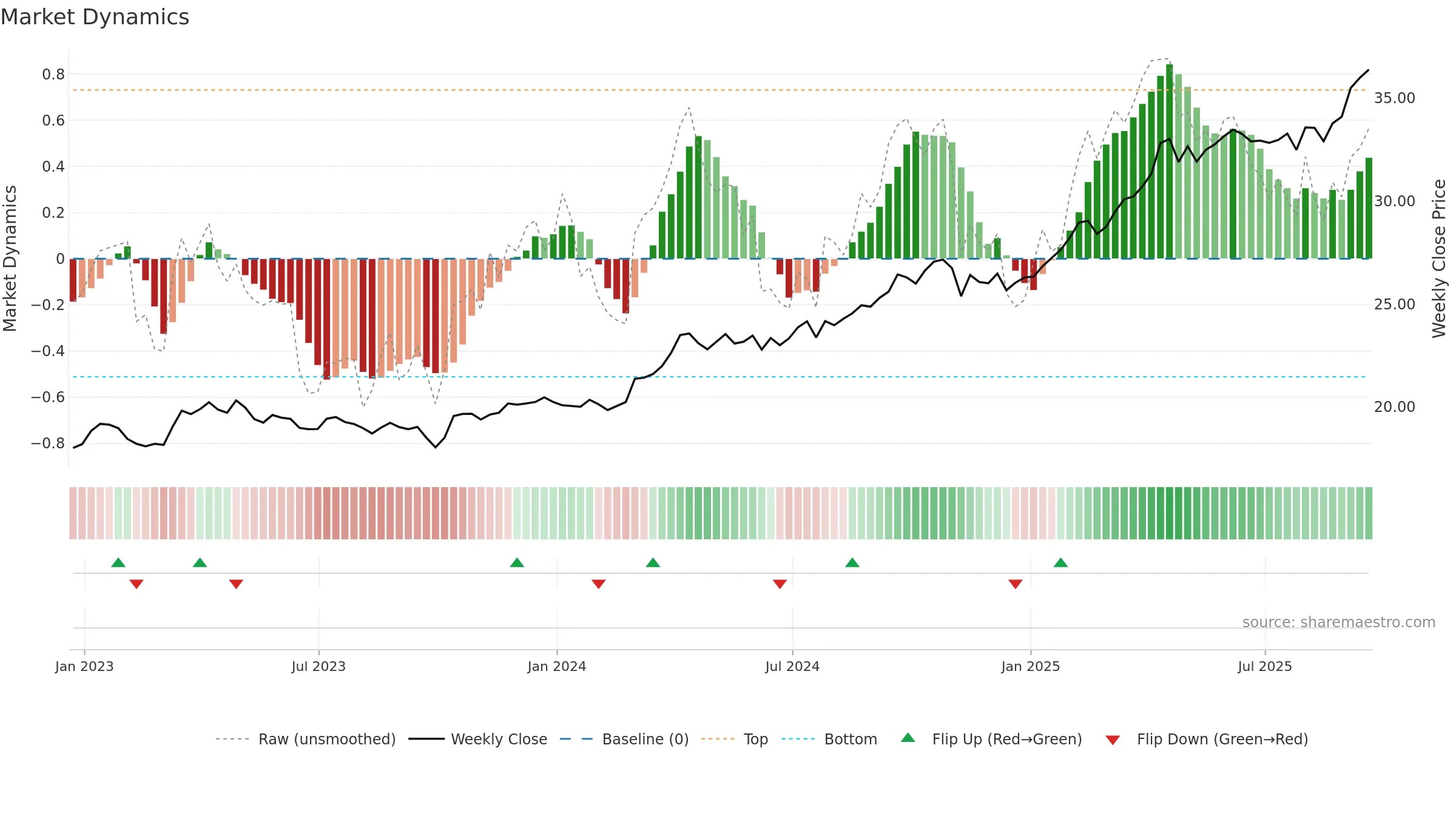Click the '25.00' right axis tick label
The height and width of the screenshot is (819, 1456).
click(x=1395, y=304)
